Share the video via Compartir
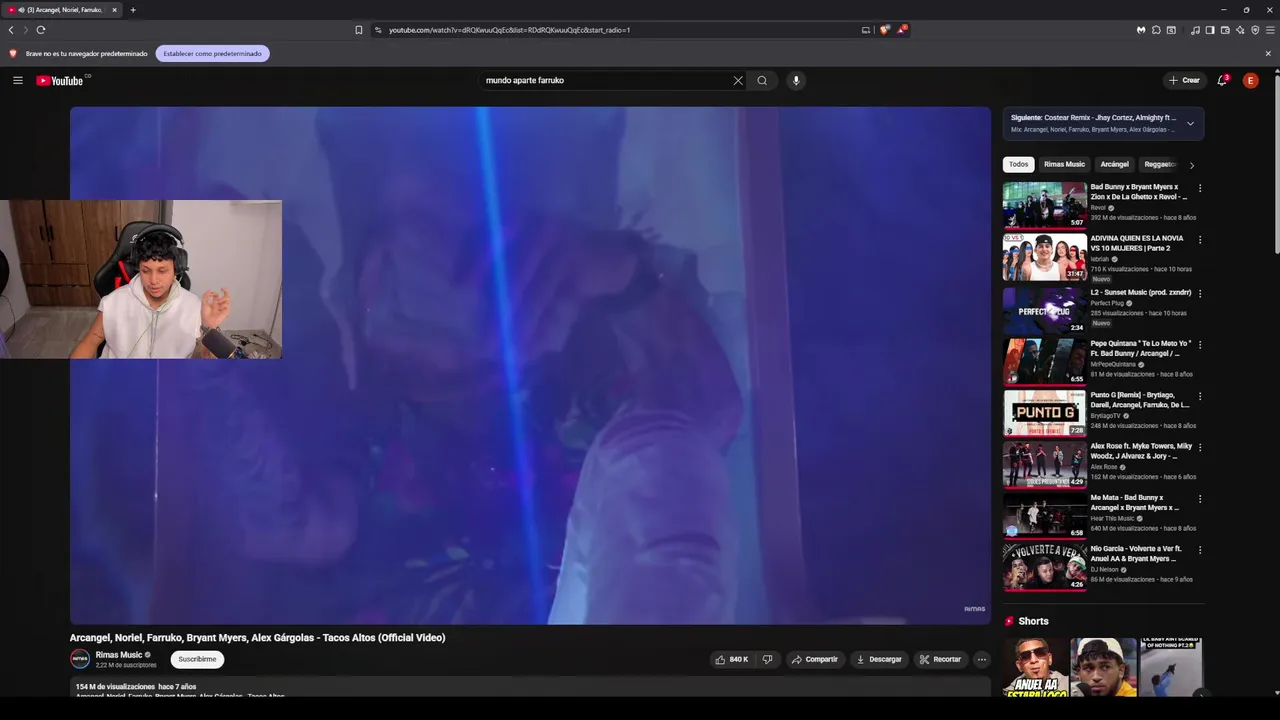 pos(814,659)
